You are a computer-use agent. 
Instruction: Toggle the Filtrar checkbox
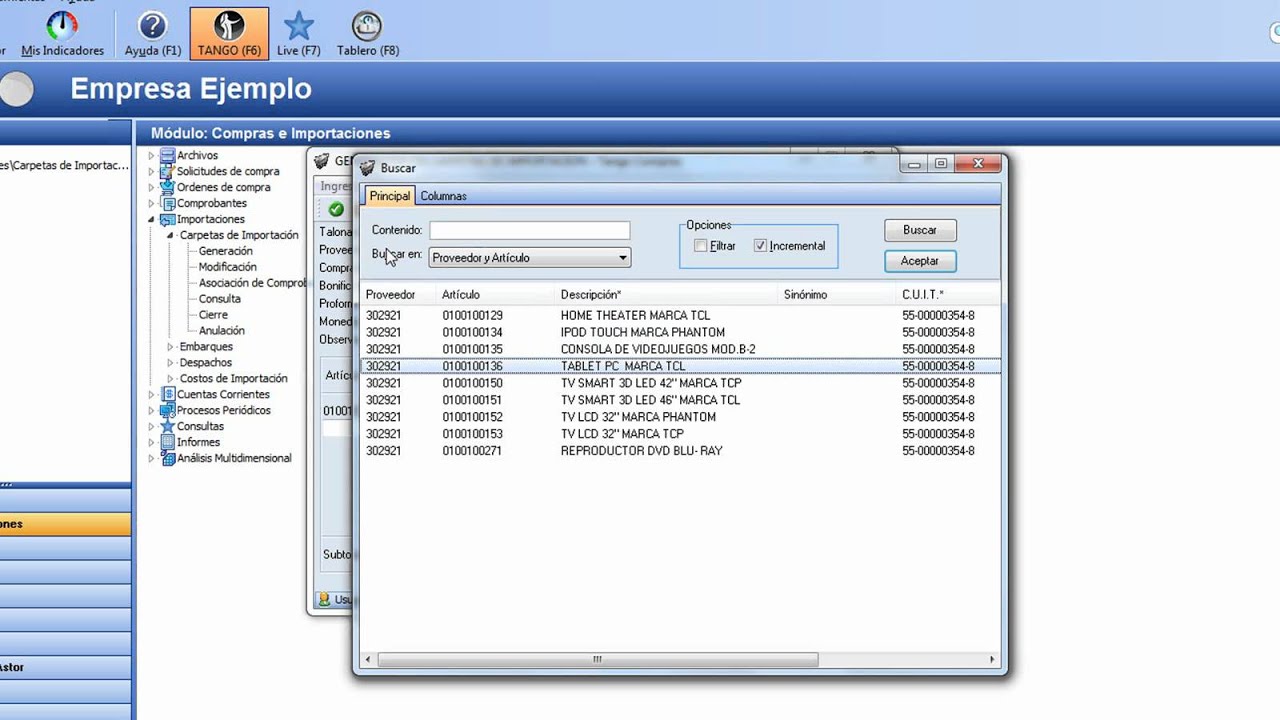(701, 246)
